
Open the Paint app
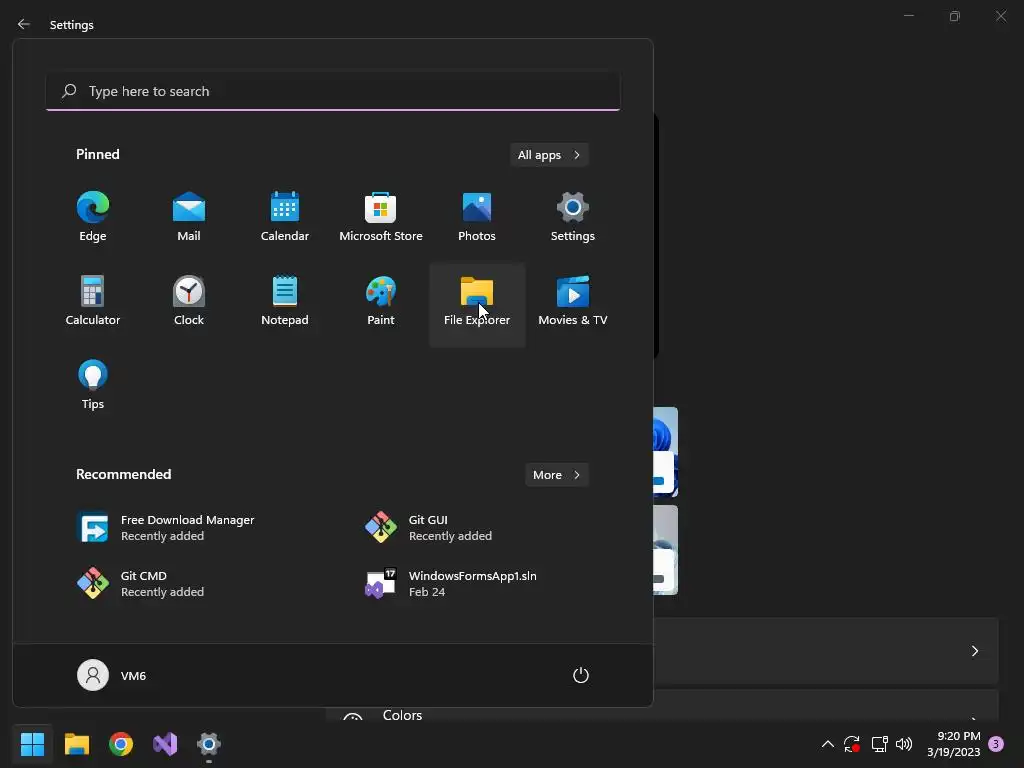381,302
